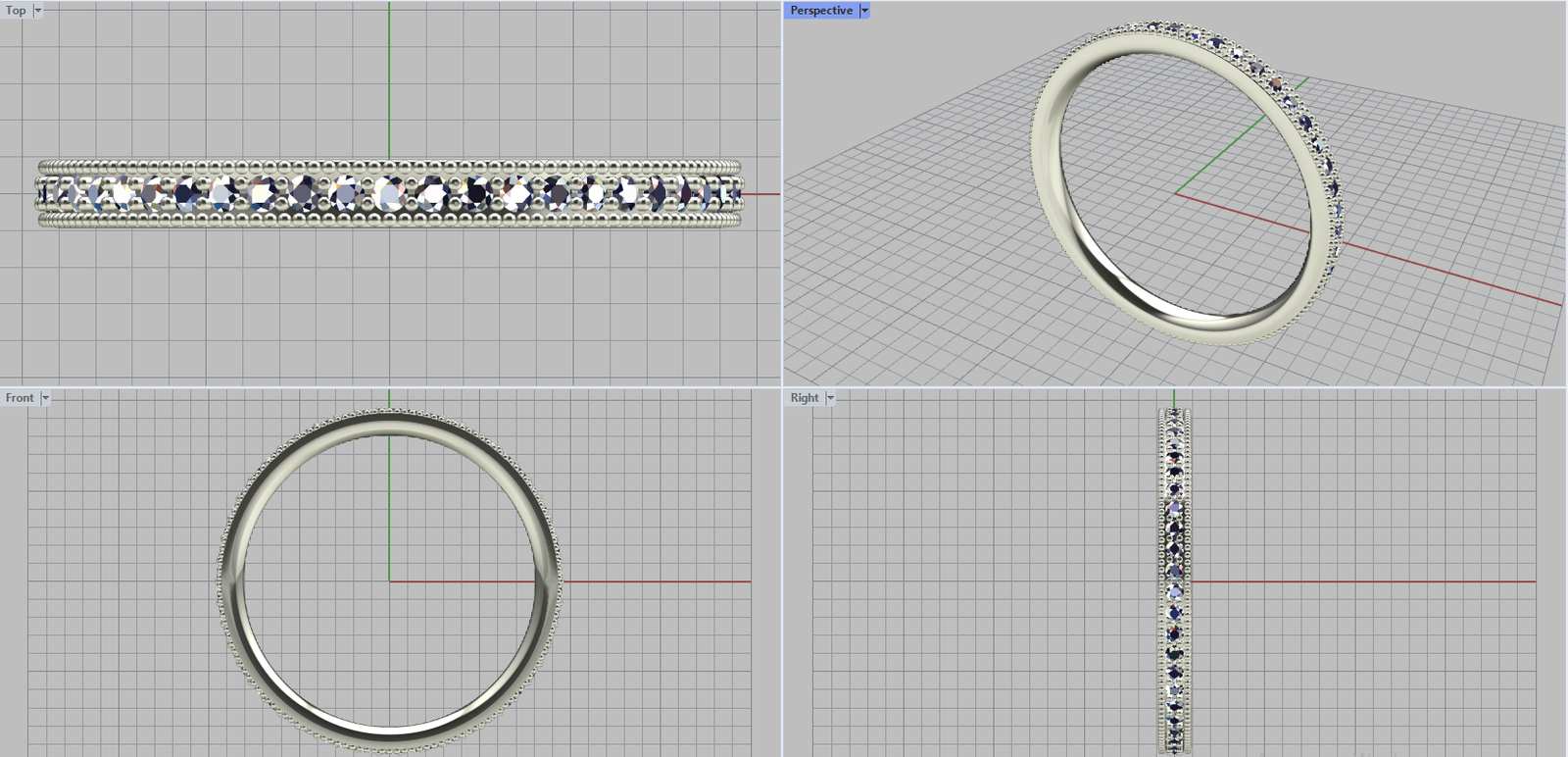Expand the Right viewport dropdown arrow
The image size is (1568, 757).
coord(830,398)
